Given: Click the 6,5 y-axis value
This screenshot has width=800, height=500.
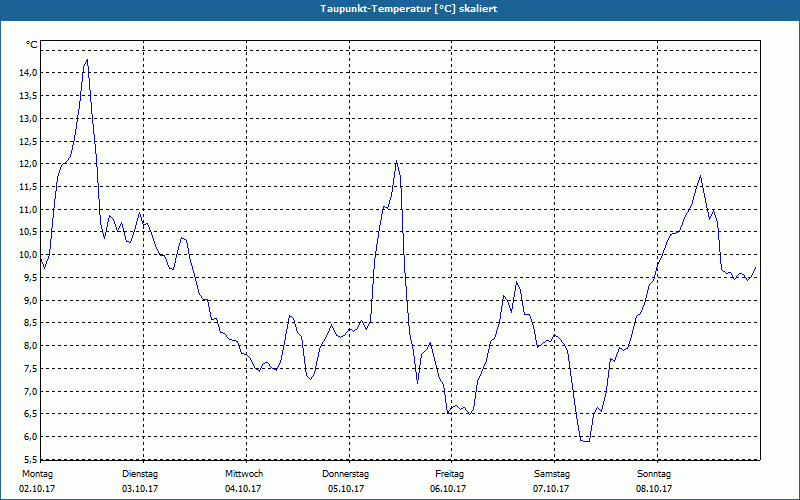Looking at the screenshot, I should (x=30, y=414).
